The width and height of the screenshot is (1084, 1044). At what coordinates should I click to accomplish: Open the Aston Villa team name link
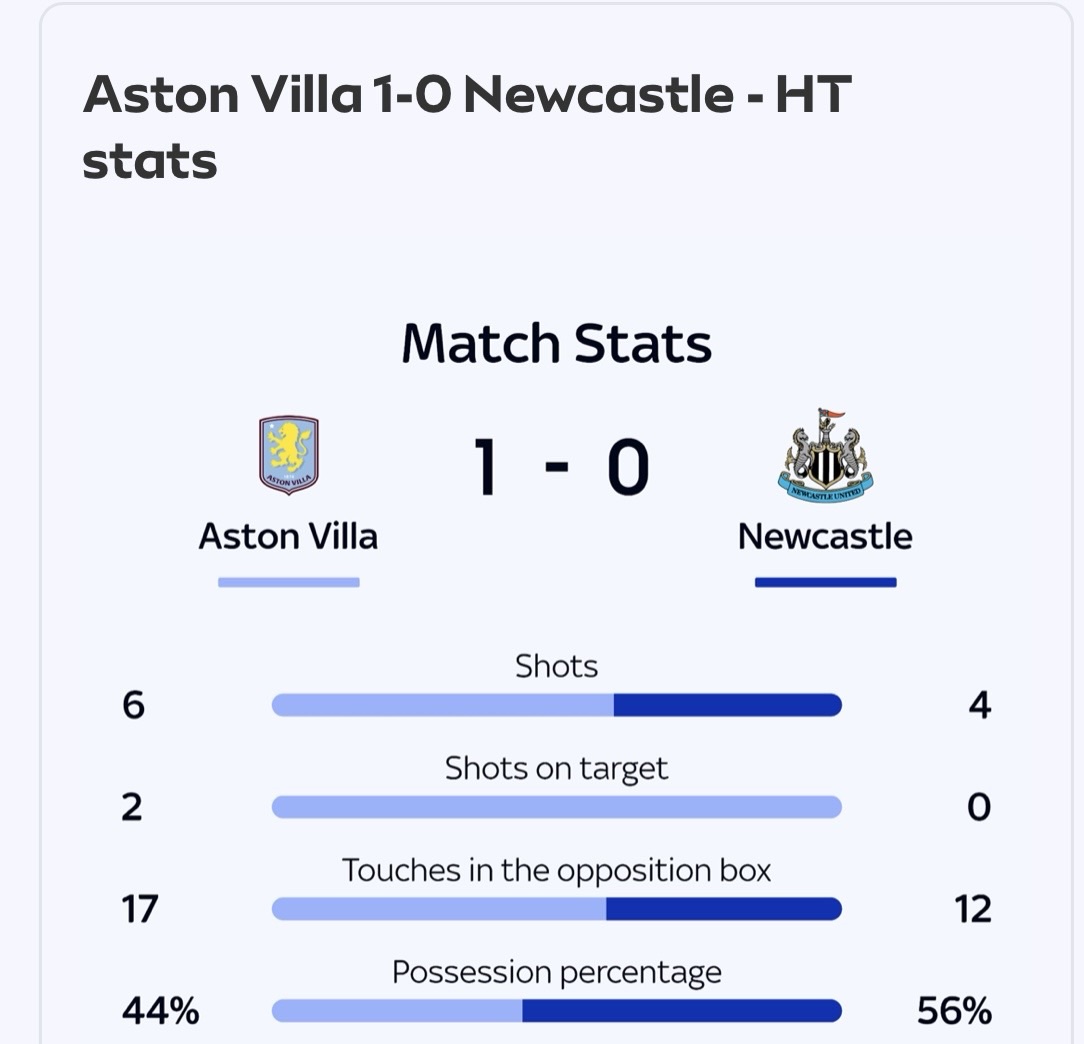[288, 537]
